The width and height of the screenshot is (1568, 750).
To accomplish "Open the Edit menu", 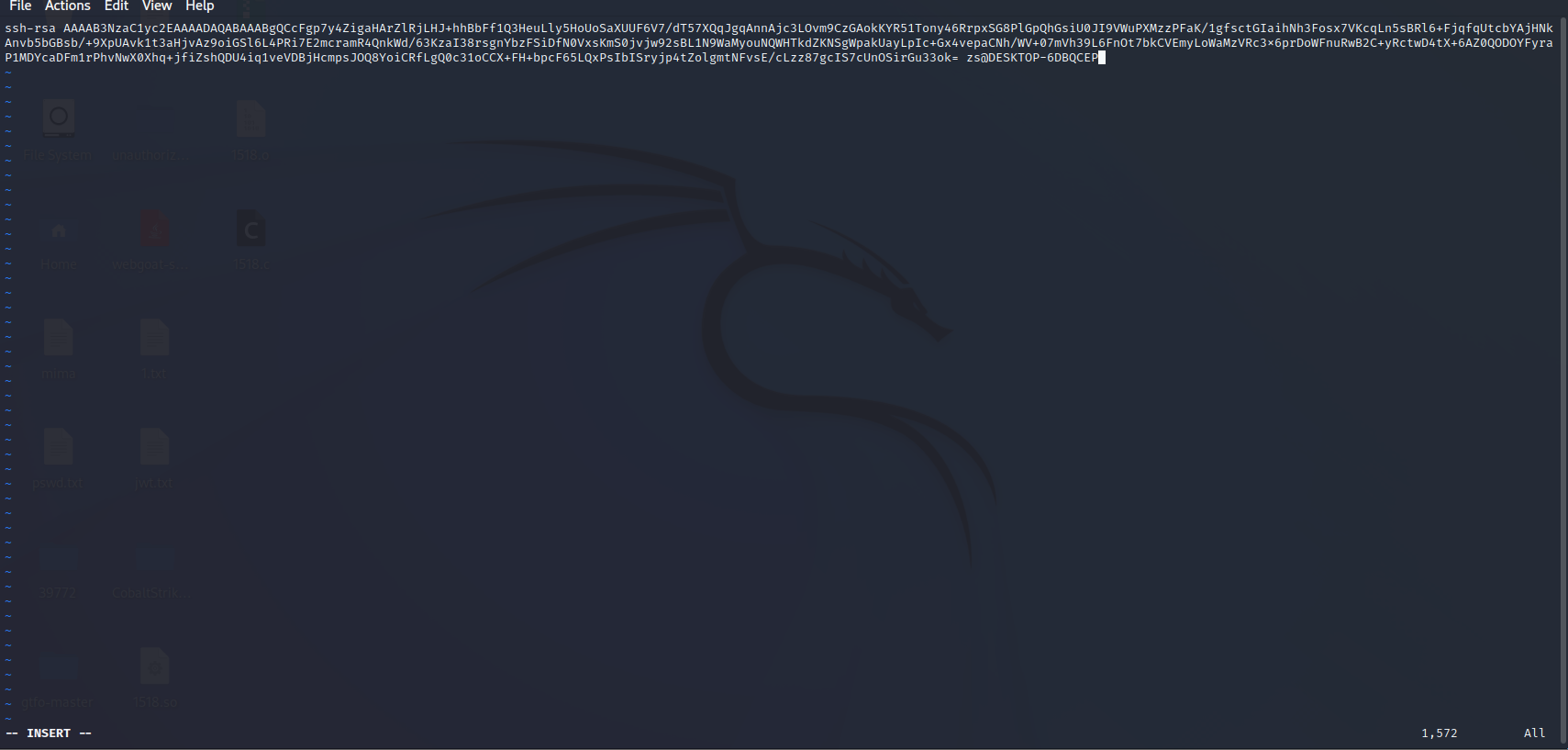I will pos(117,6).
